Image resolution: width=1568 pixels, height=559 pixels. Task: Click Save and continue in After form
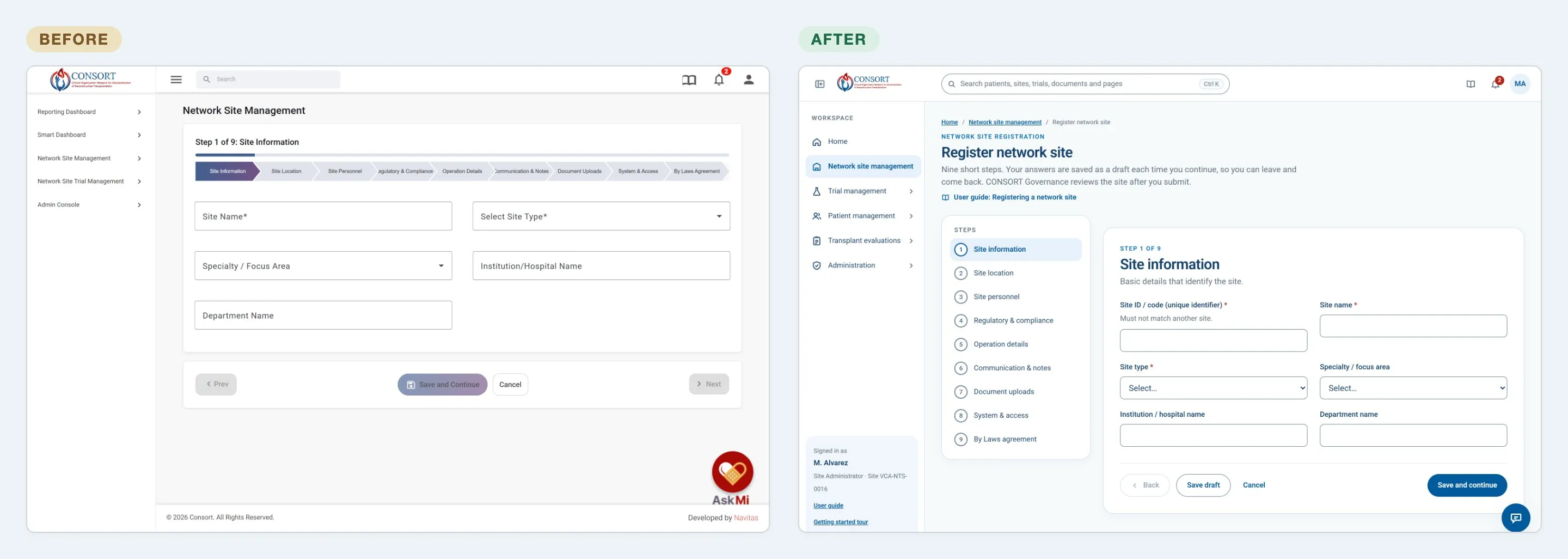1466,485
